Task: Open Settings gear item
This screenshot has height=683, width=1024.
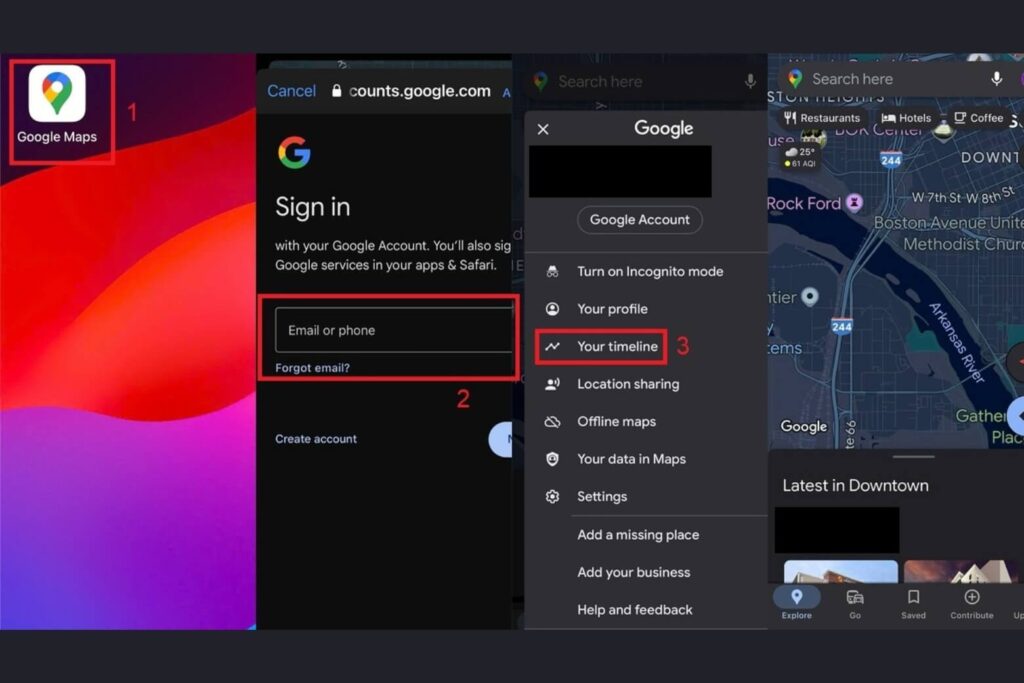Action: click(601, 497)
